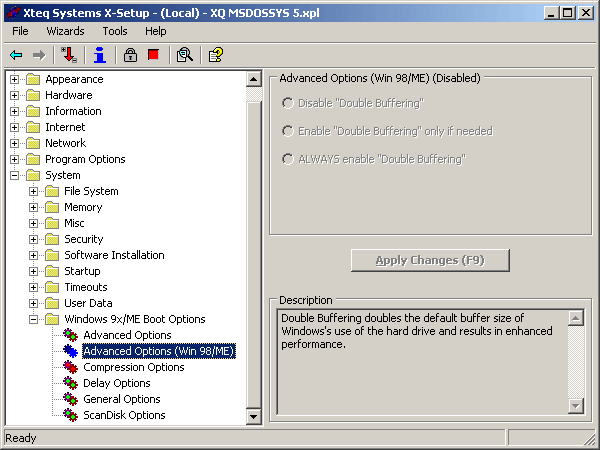
Task: Click the red square stop icon
Action: coord(153,55)
